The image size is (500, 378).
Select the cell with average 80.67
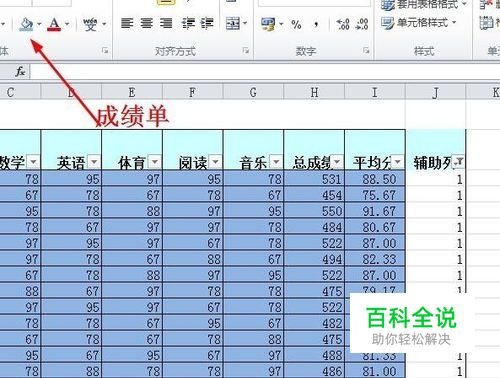pos(375,227)
